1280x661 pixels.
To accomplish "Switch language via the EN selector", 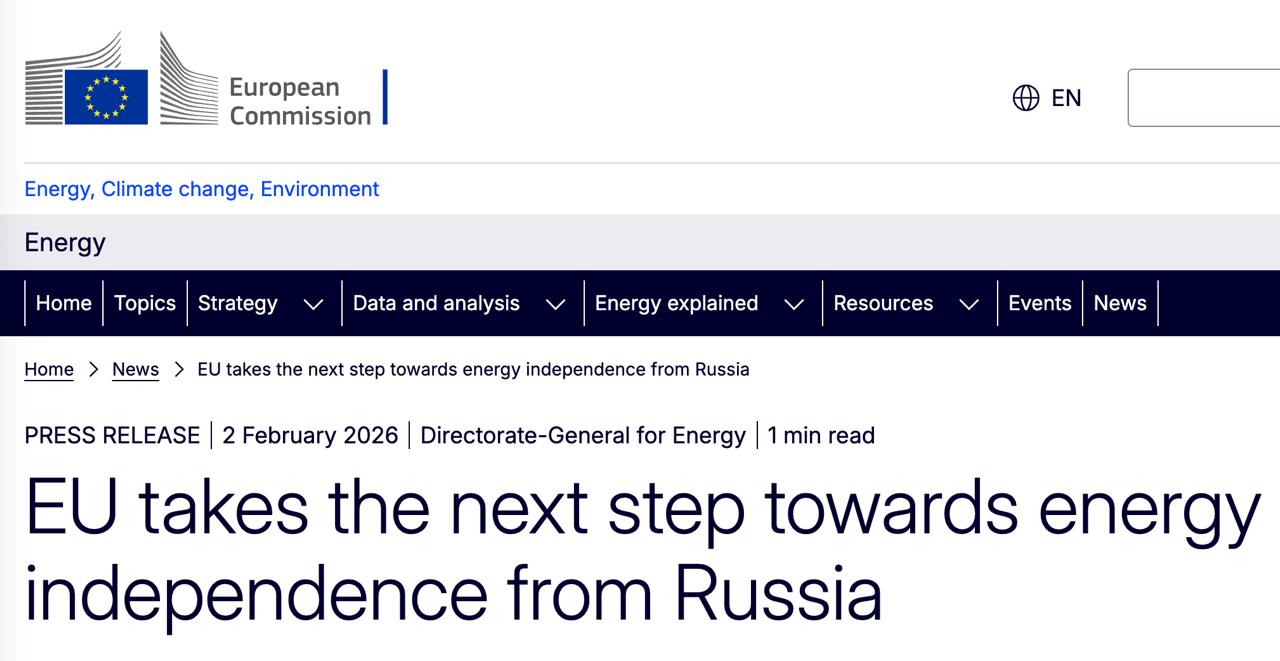I will 1065,97.
